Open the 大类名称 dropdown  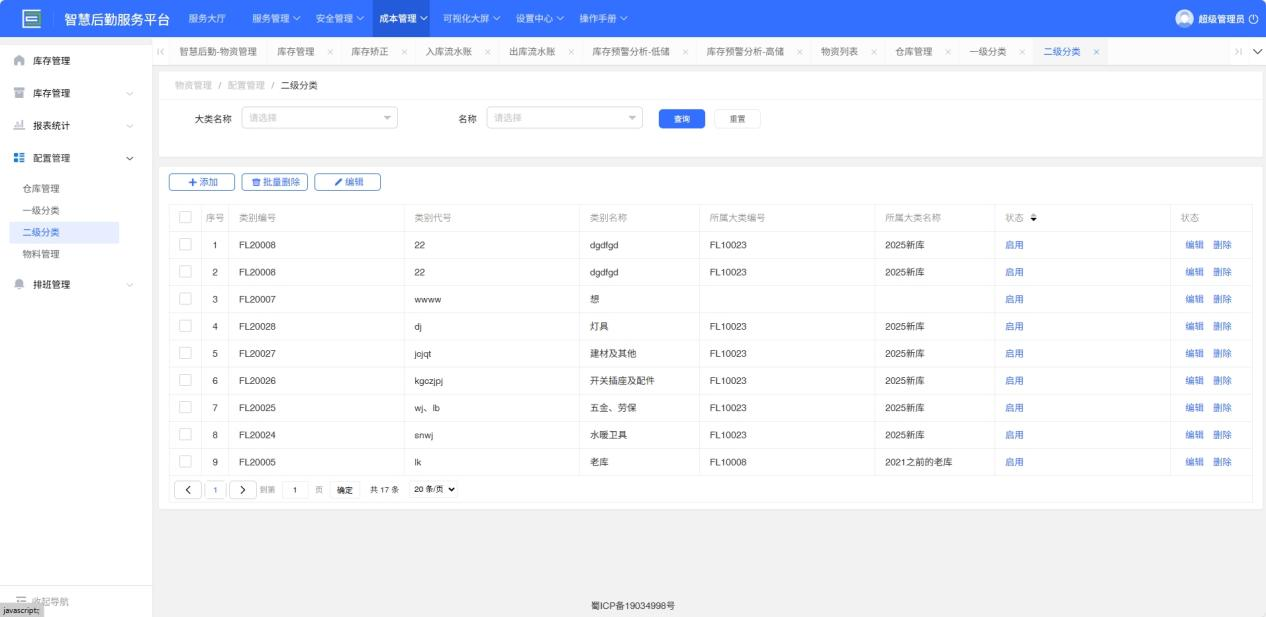320,118
